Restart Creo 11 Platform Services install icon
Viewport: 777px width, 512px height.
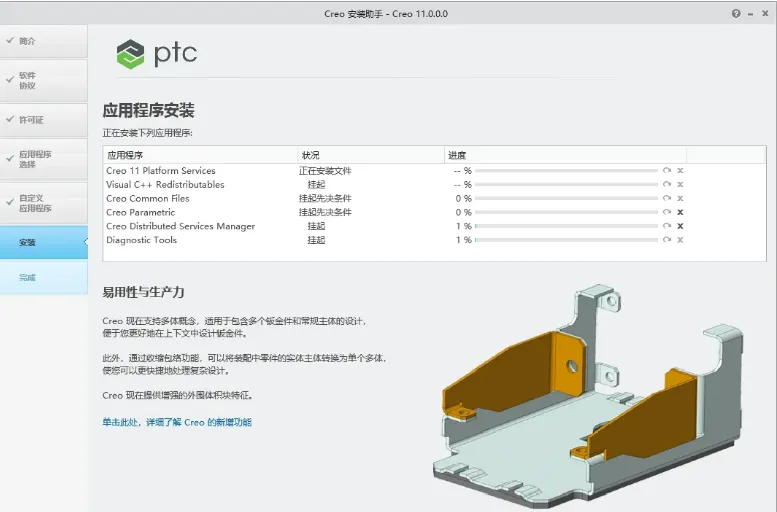[667, 171]
